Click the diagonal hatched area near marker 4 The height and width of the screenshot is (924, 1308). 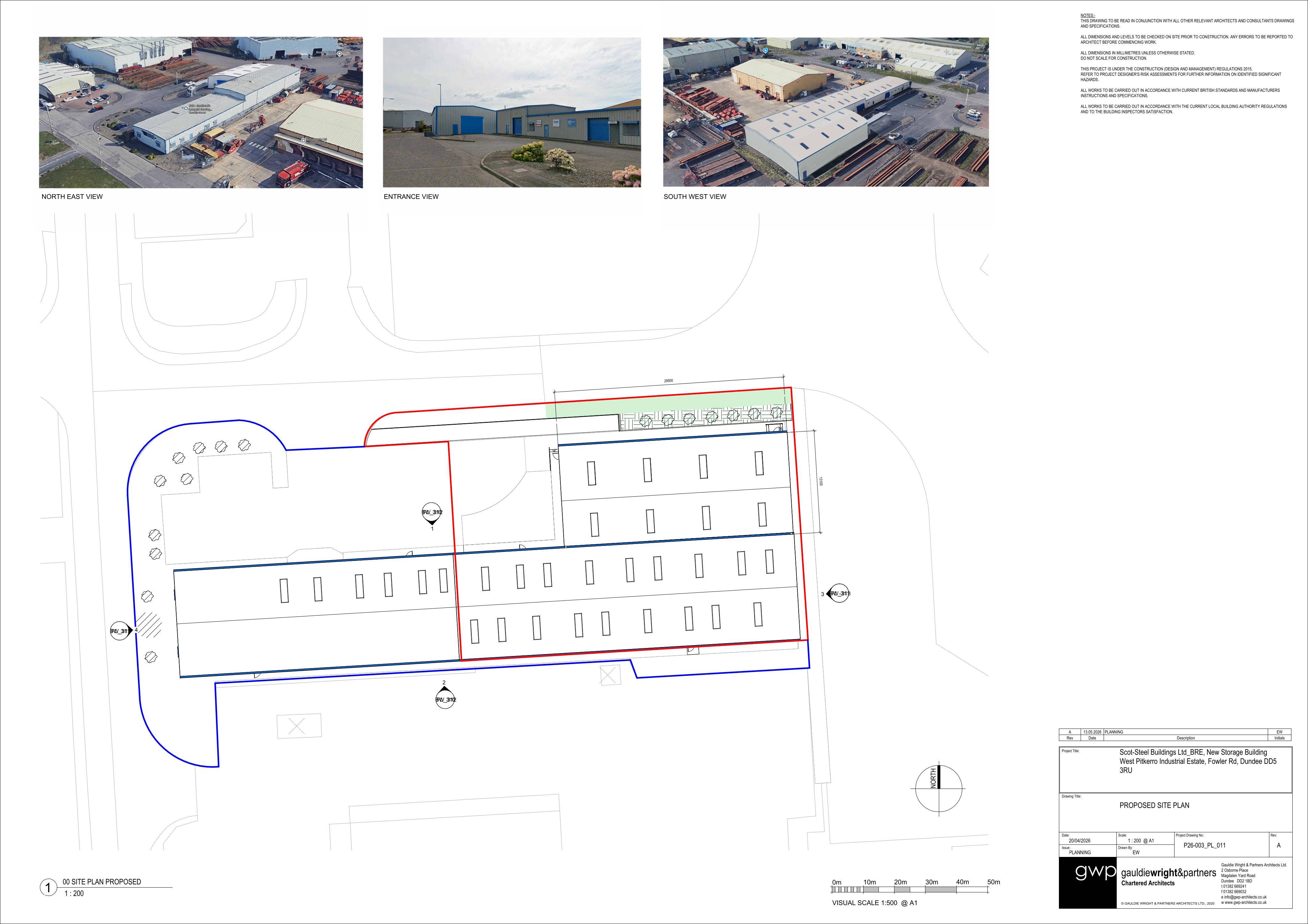148,625
